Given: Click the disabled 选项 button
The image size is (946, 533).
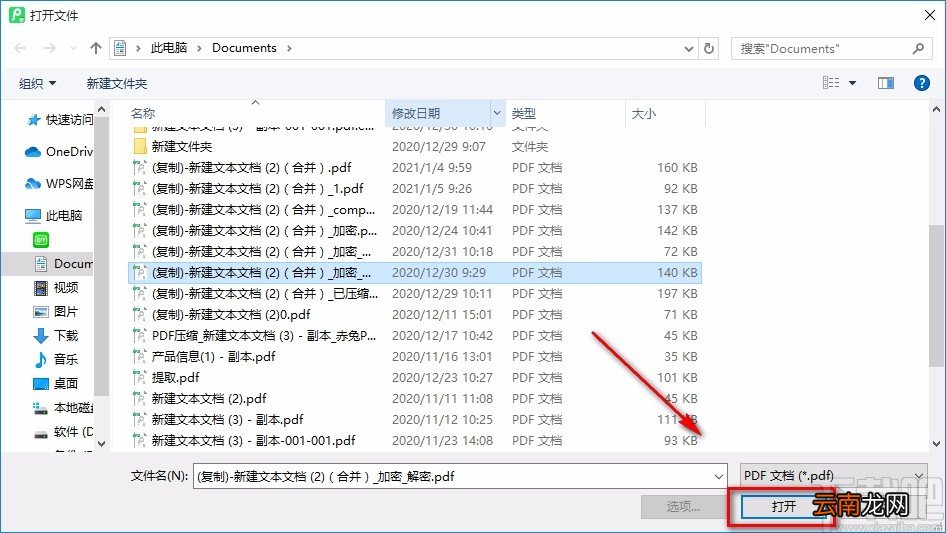Looking at the screenshot, I should point(683,506).
